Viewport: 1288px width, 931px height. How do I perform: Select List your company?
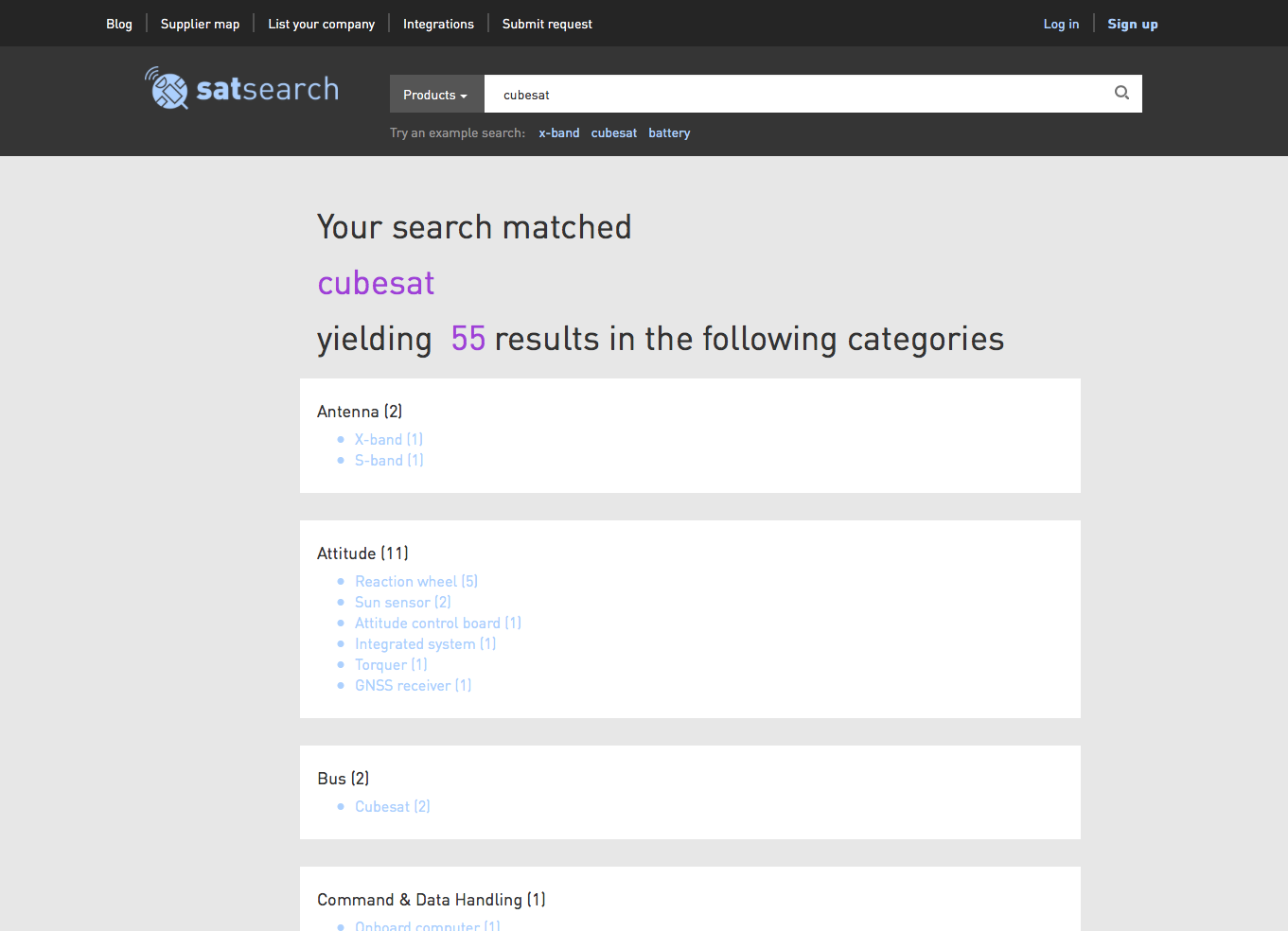point(322,24)
